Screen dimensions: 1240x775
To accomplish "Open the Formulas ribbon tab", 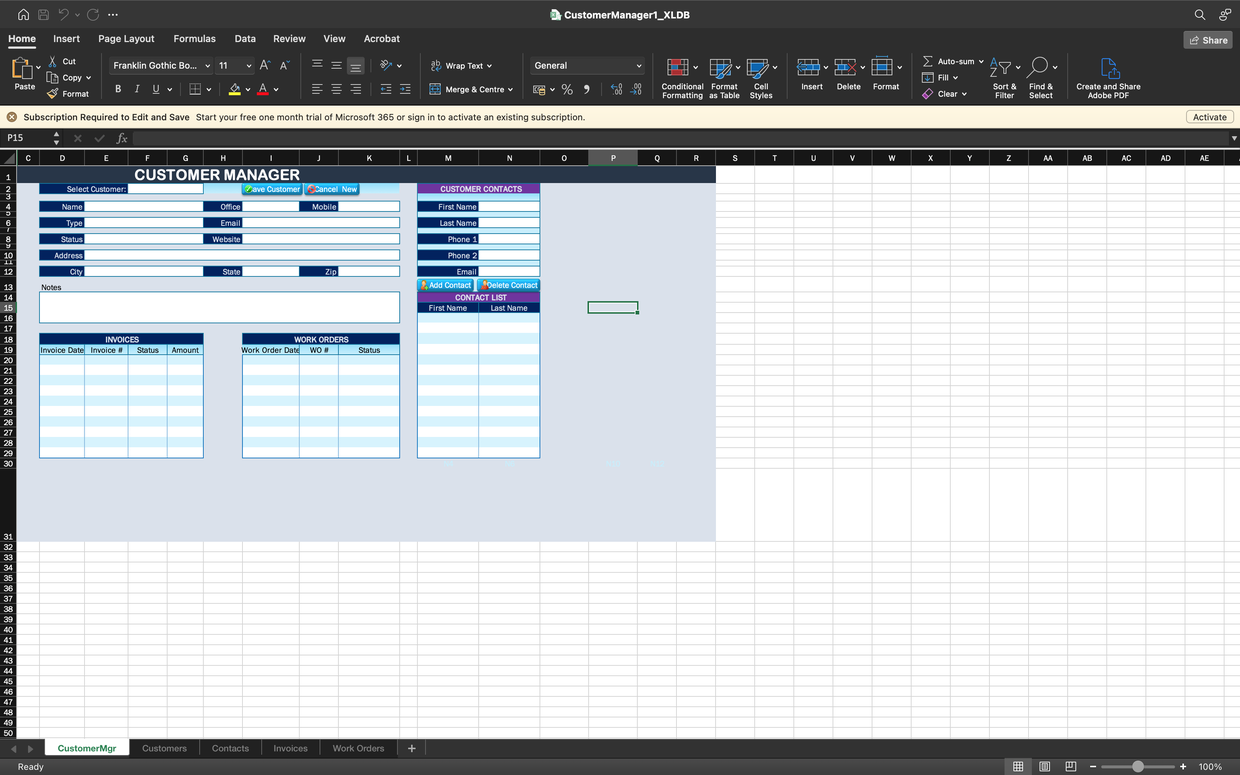I will click(194, 39).
